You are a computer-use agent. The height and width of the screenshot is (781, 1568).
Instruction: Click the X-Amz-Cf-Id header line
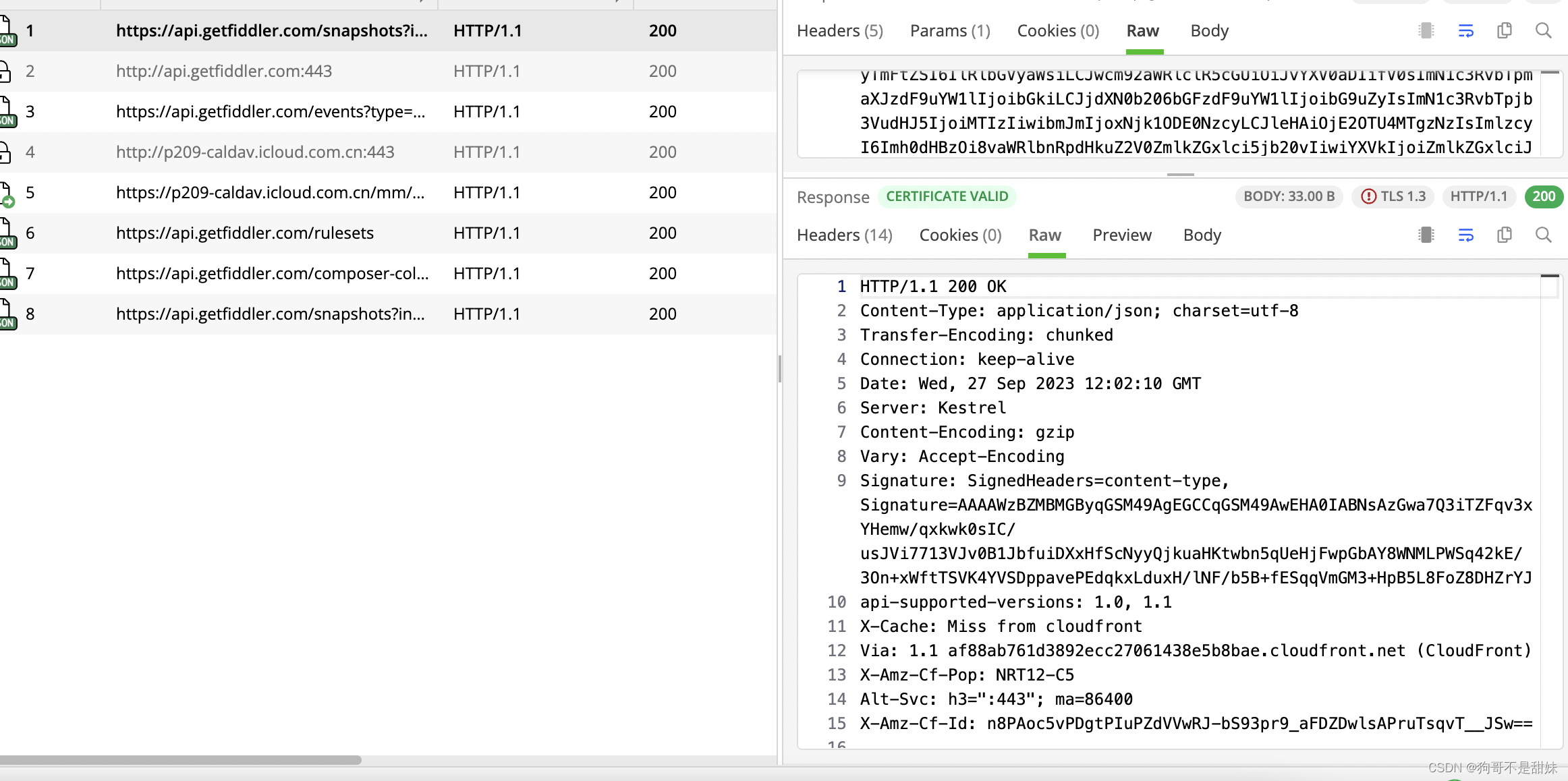coord(1196,724)
